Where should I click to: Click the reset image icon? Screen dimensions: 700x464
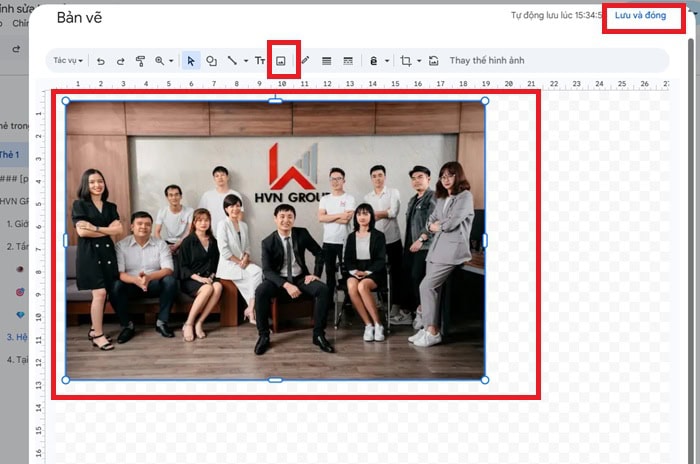433,61
